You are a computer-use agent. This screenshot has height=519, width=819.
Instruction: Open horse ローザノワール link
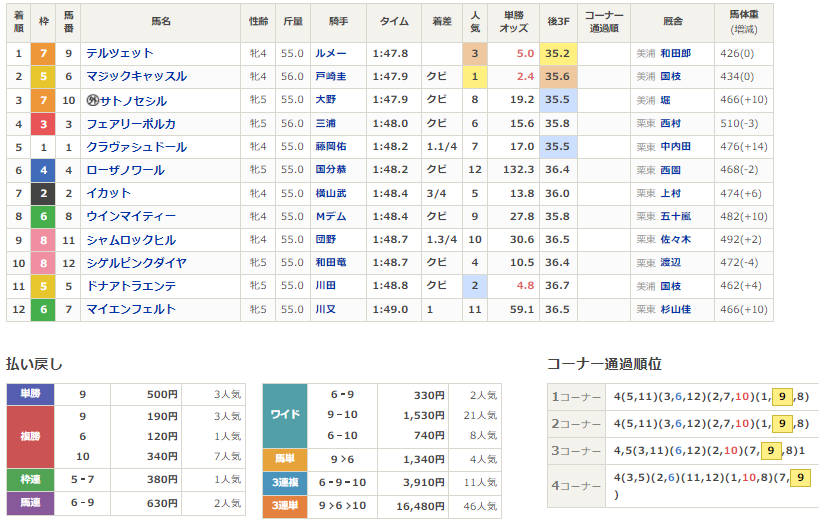[x=125, y=170]
